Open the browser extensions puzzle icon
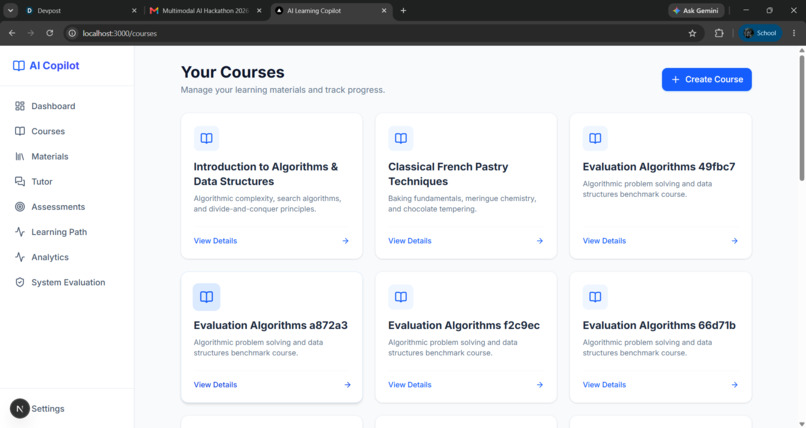The width and height of the screenshot is (806, 428). [719, 33]
